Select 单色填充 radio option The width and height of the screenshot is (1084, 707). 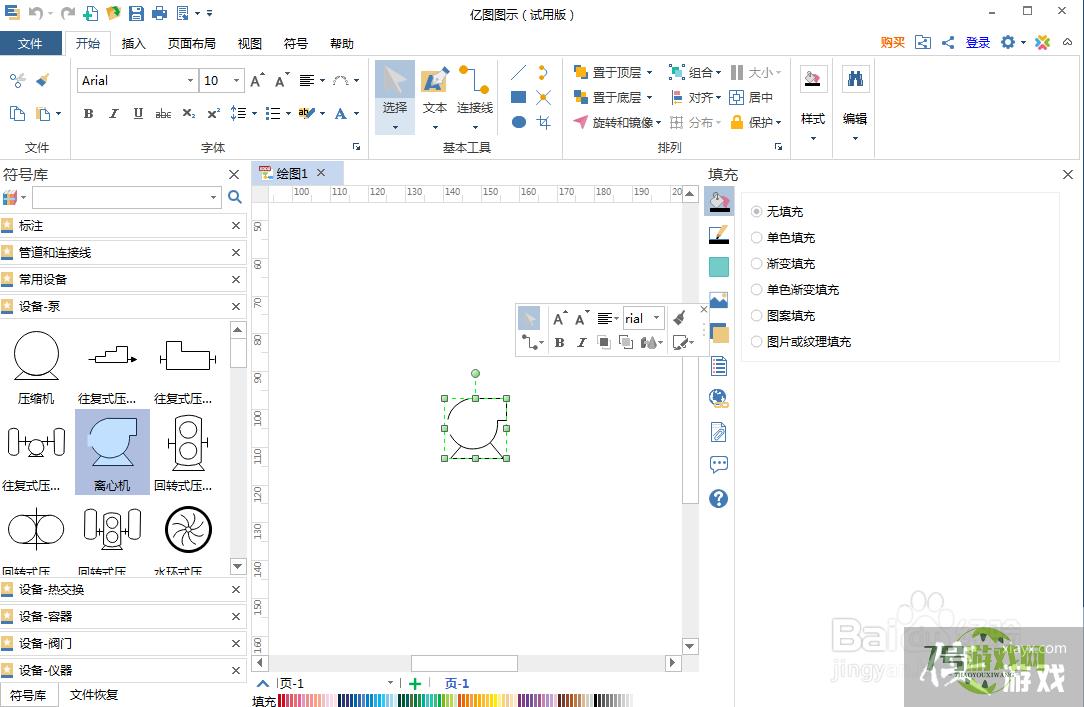pos(756,238)
